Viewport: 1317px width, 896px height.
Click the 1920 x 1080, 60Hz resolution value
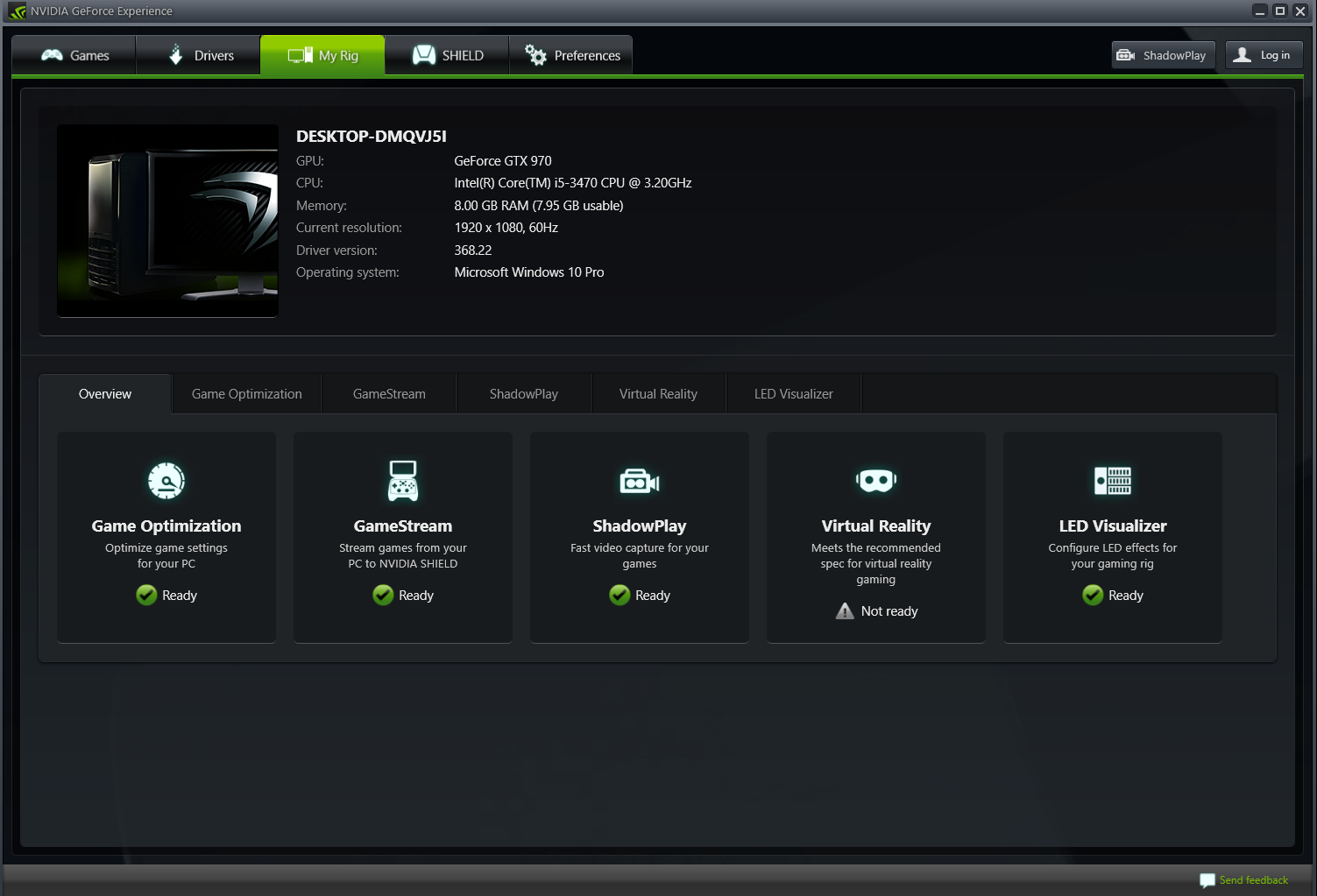coord(506,228)
